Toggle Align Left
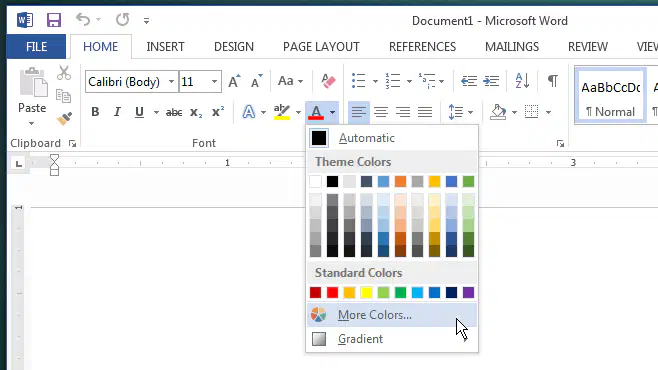The image size is (658, 370). (x=359, y=112)
